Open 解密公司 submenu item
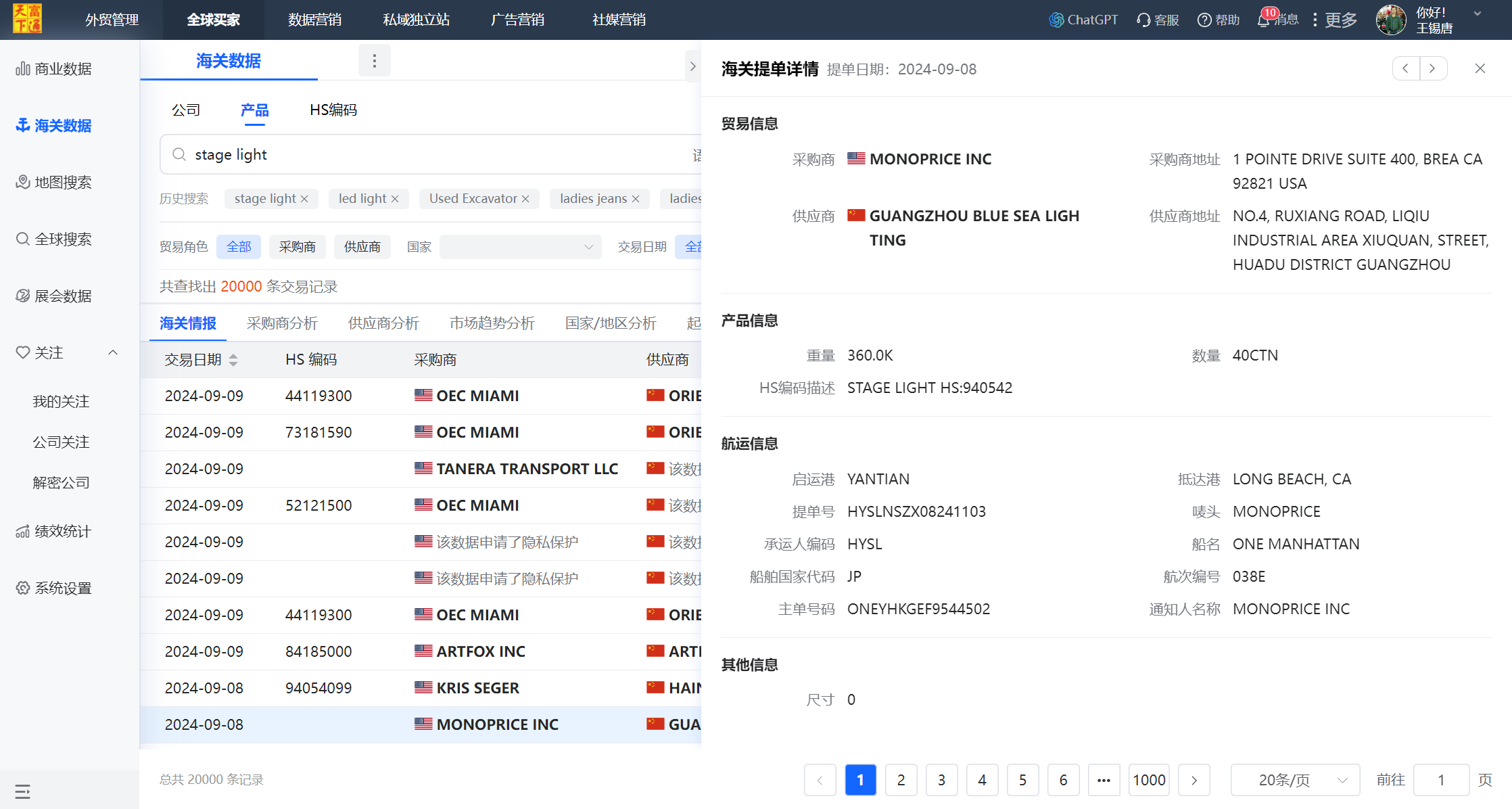Image resolution: width=1512 pixels, height=809 pixels. coord(61,482)
